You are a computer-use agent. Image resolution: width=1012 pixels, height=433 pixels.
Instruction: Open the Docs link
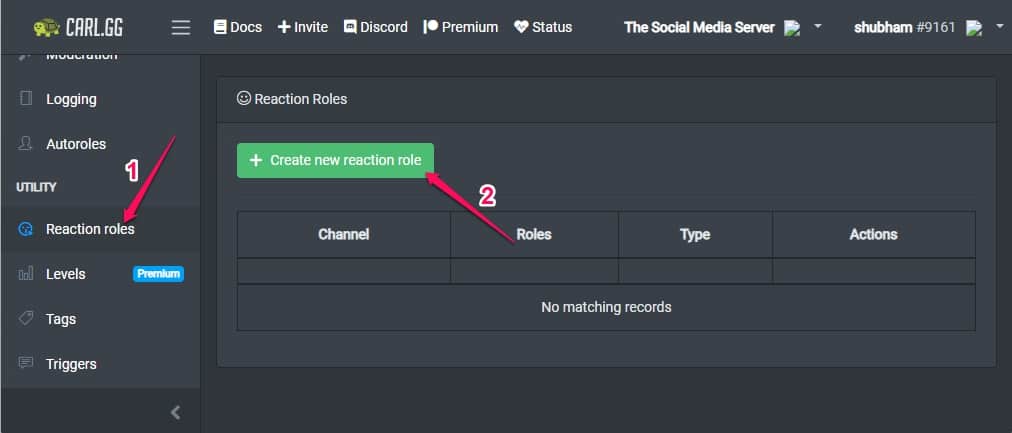(x=237, y=27)
